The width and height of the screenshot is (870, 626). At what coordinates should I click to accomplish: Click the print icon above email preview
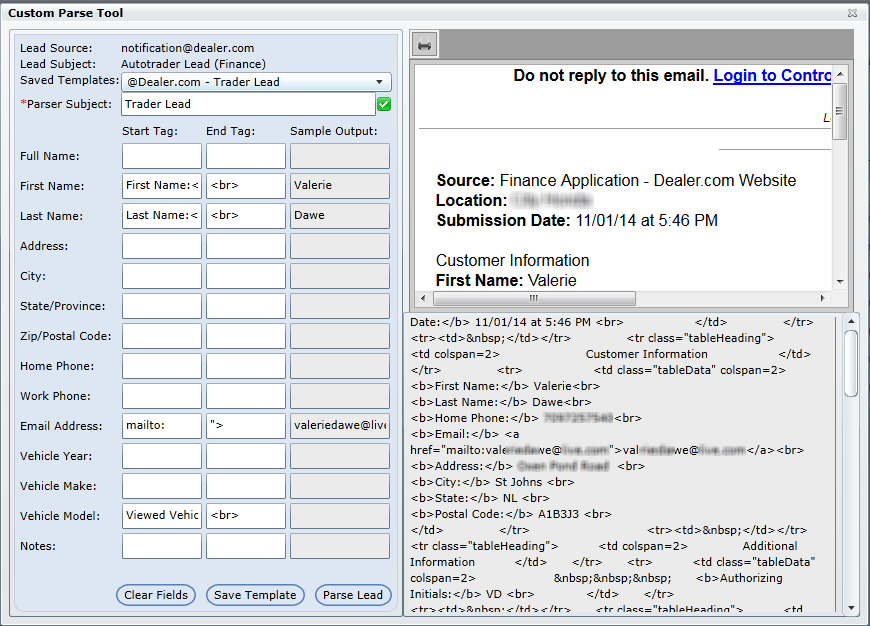pyautogui.click(x=424, y=45)
